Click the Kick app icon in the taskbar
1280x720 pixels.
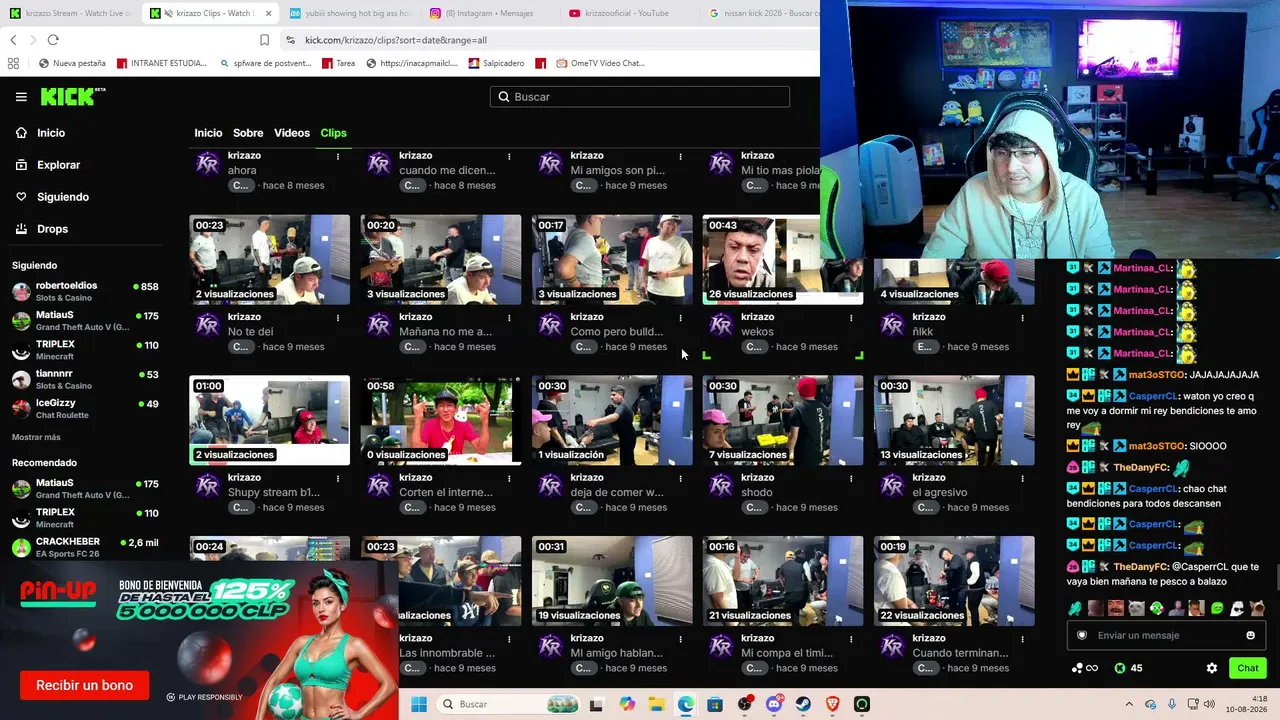tap(862, 704)
